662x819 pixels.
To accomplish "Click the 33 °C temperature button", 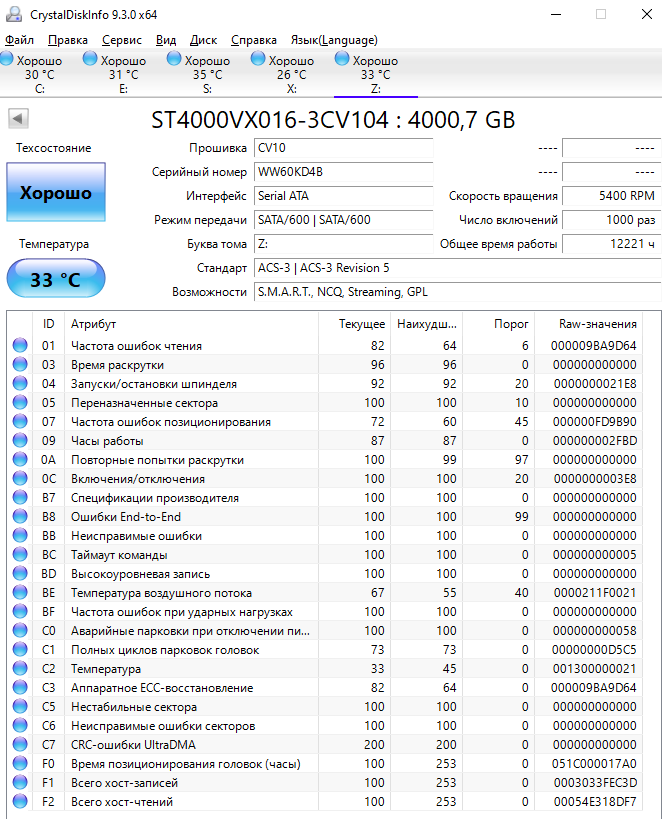I will [x=56, y=279].
